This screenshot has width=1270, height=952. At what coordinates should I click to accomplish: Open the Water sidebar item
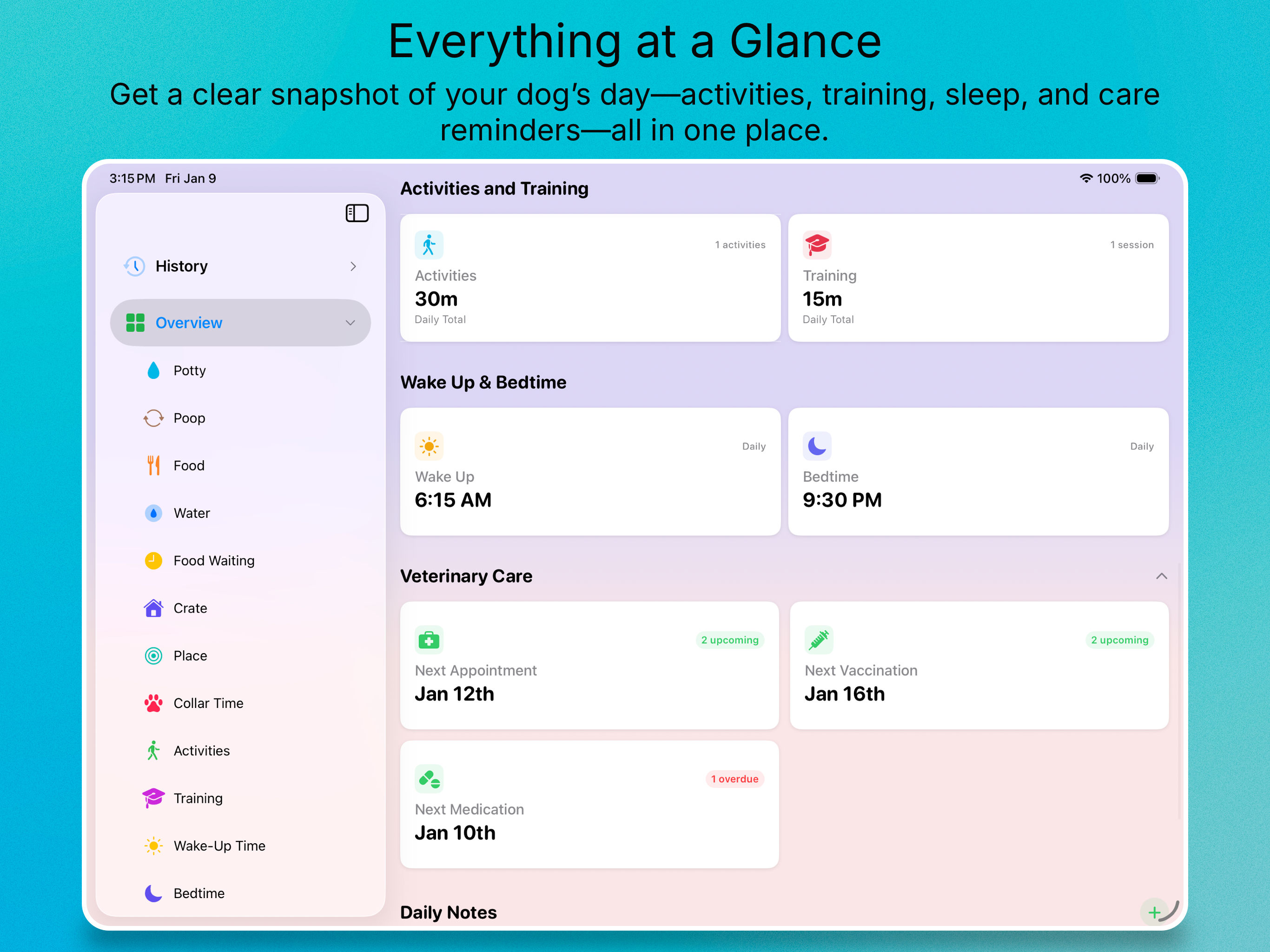pos(240,513)
